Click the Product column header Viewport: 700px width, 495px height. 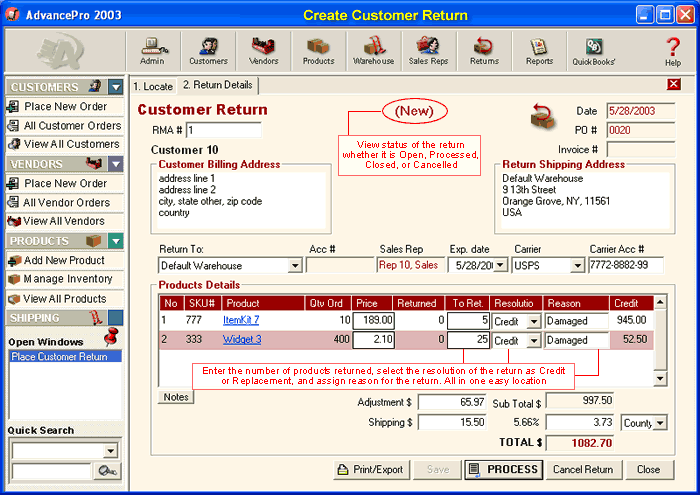point(263,303)
